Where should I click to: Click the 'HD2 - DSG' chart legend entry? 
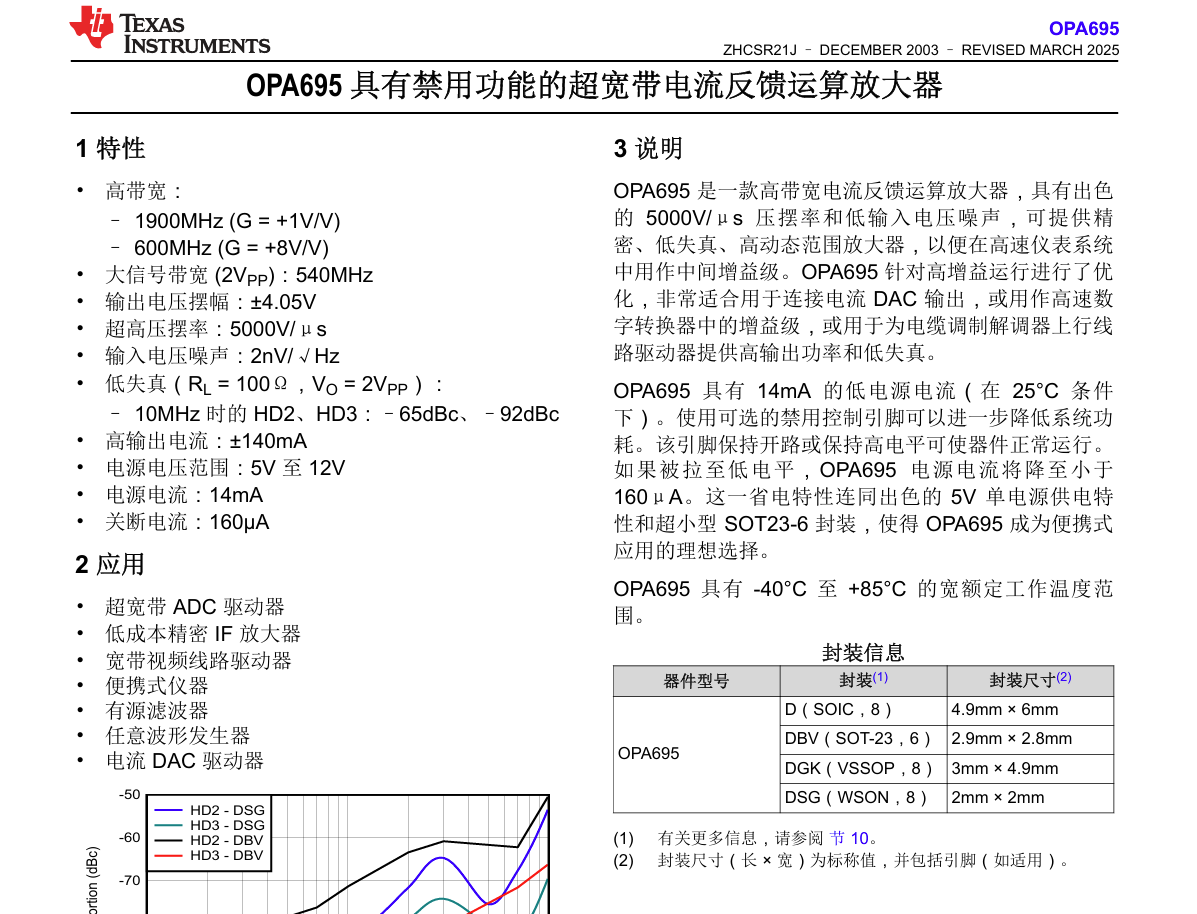tap(209, 810)
